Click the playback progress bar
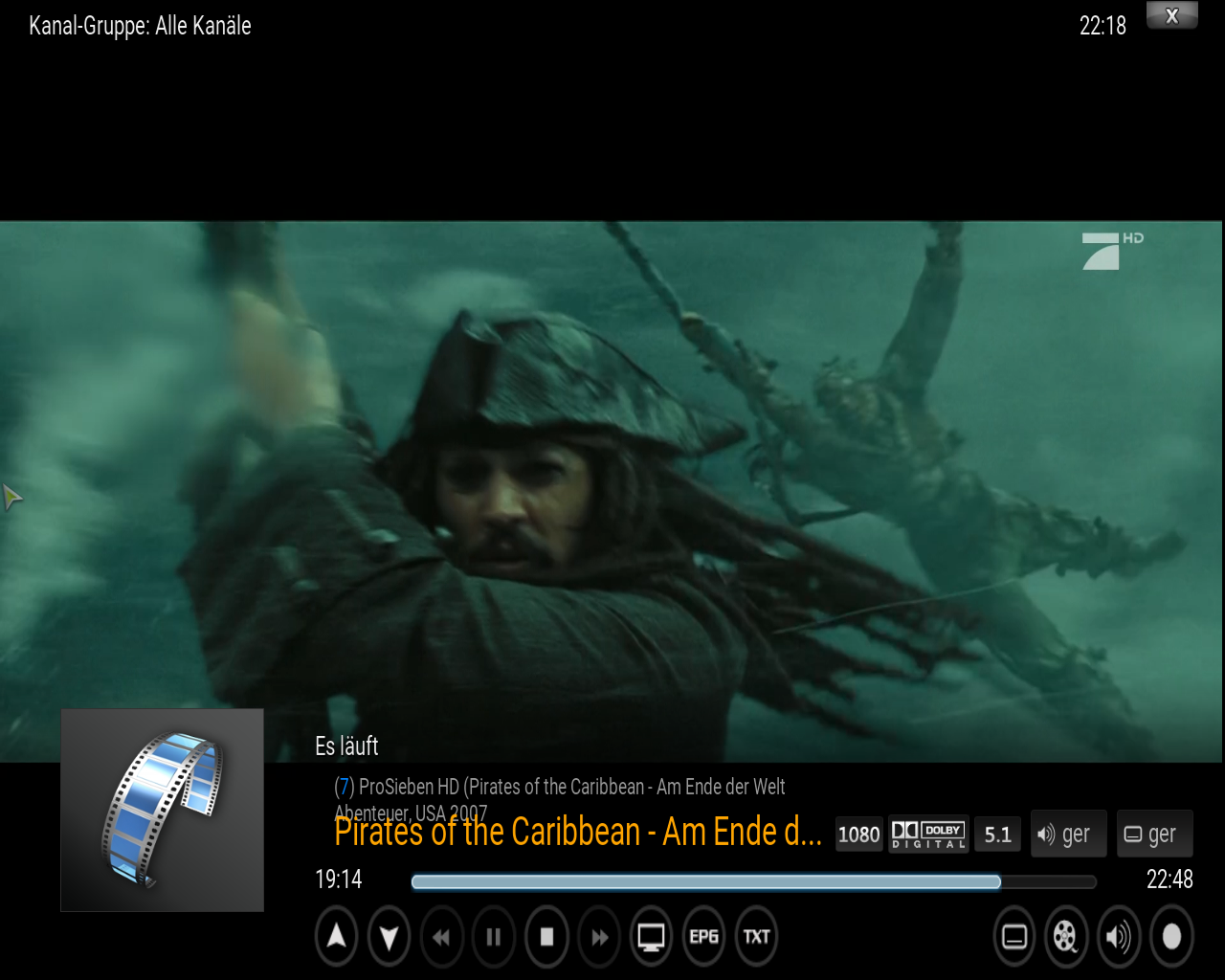Image resolution: width=1225 pixels, height=980 pixels. 753,881
